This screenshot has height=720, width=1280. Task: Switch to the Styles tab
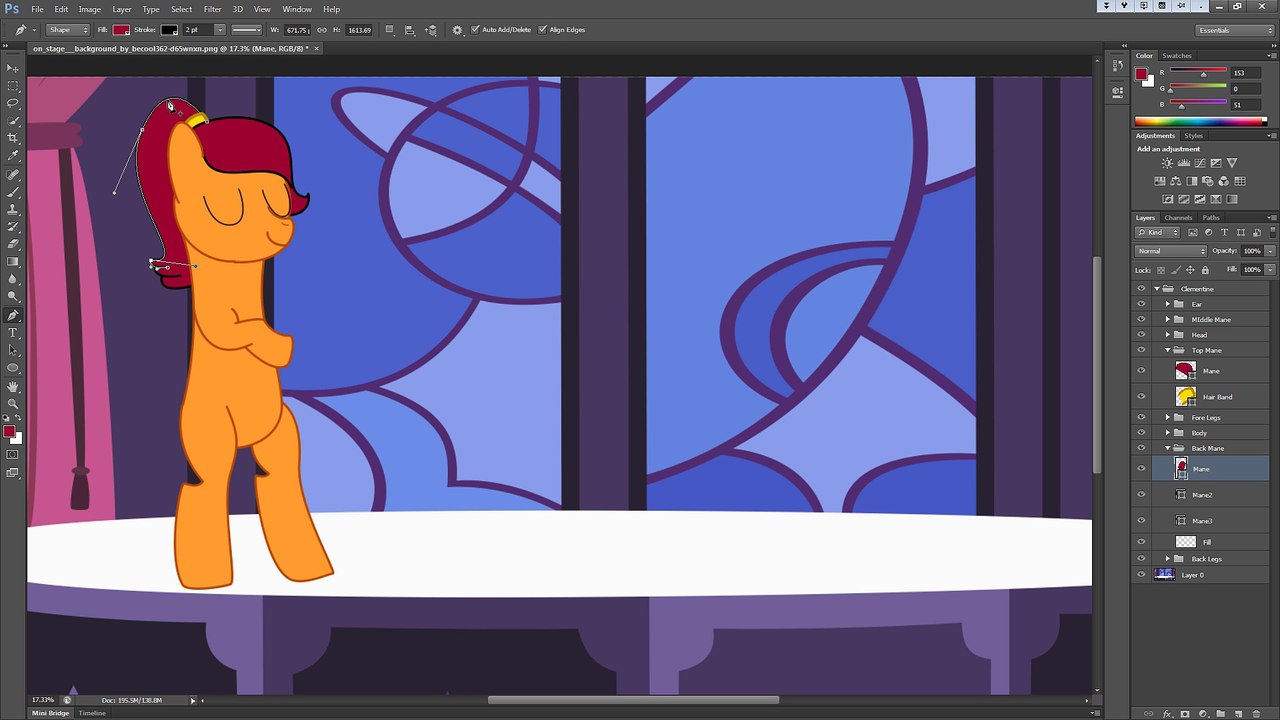coord(1194,136)
